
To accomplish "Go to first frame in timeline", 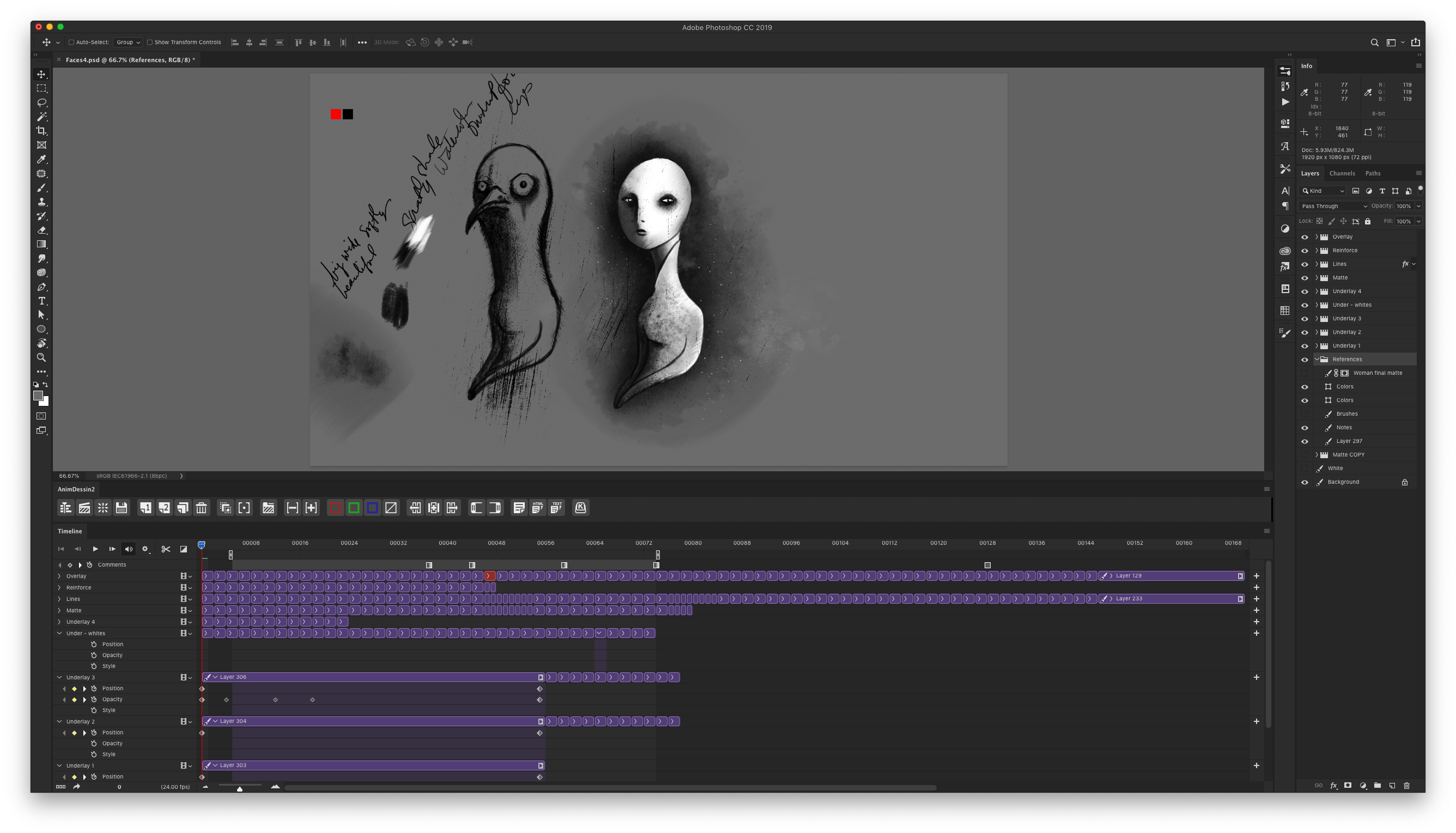I will (61, 549).
